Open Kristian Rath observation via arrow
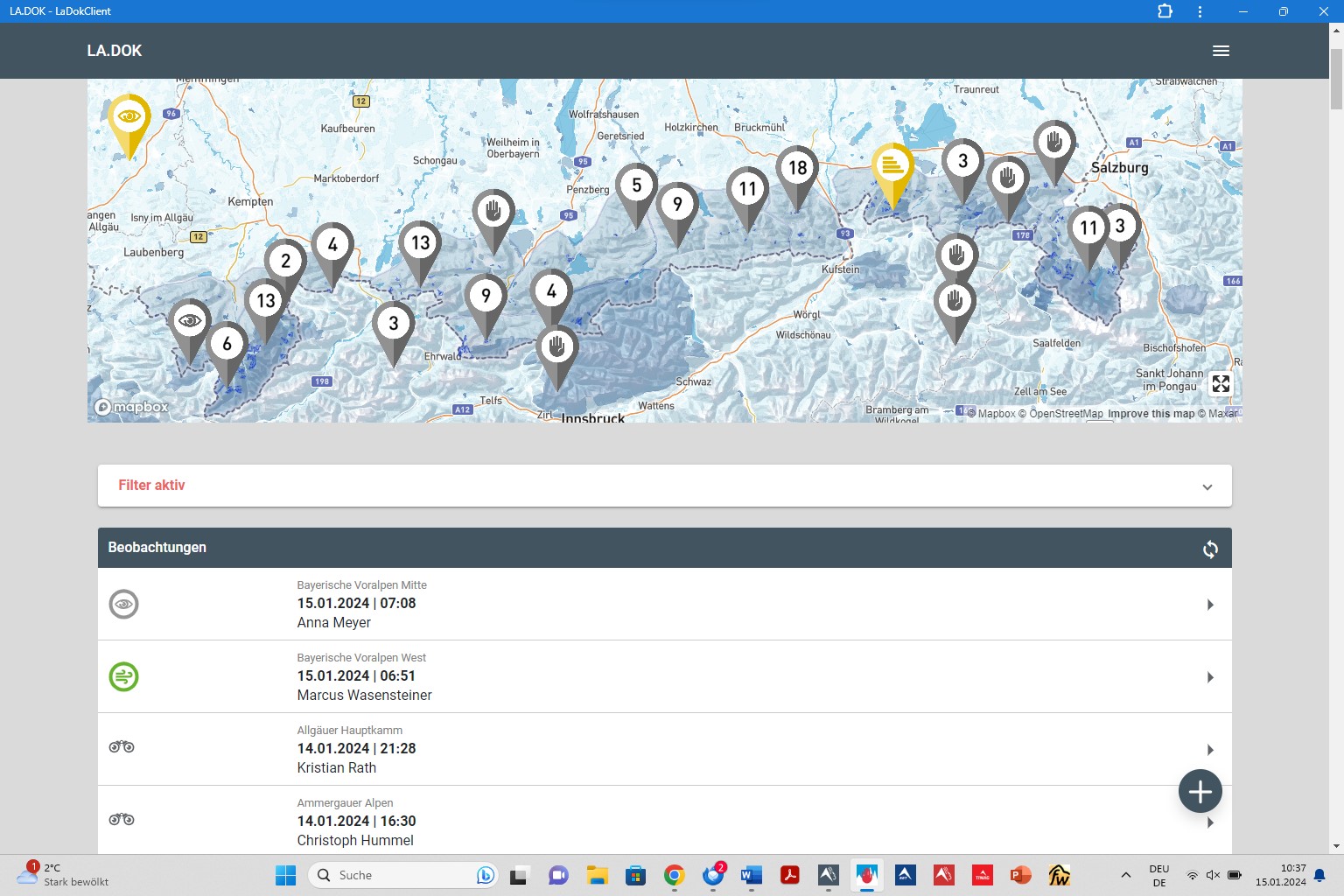The image size is (1344, 896). [1210, 750]
